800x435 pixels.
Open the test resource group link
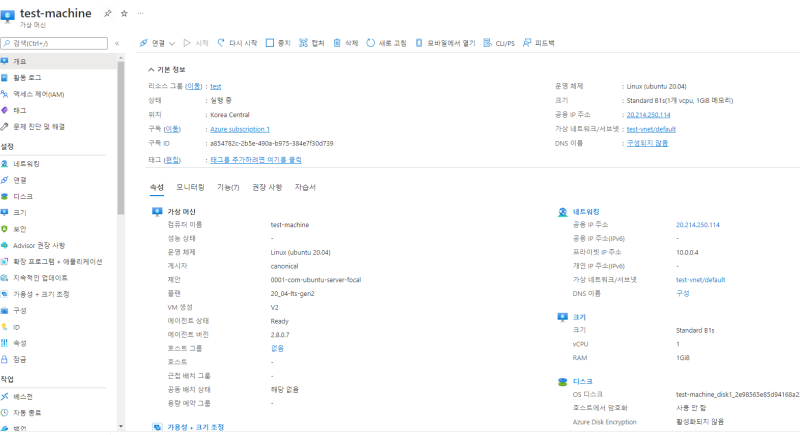click(x=215, y=86)
